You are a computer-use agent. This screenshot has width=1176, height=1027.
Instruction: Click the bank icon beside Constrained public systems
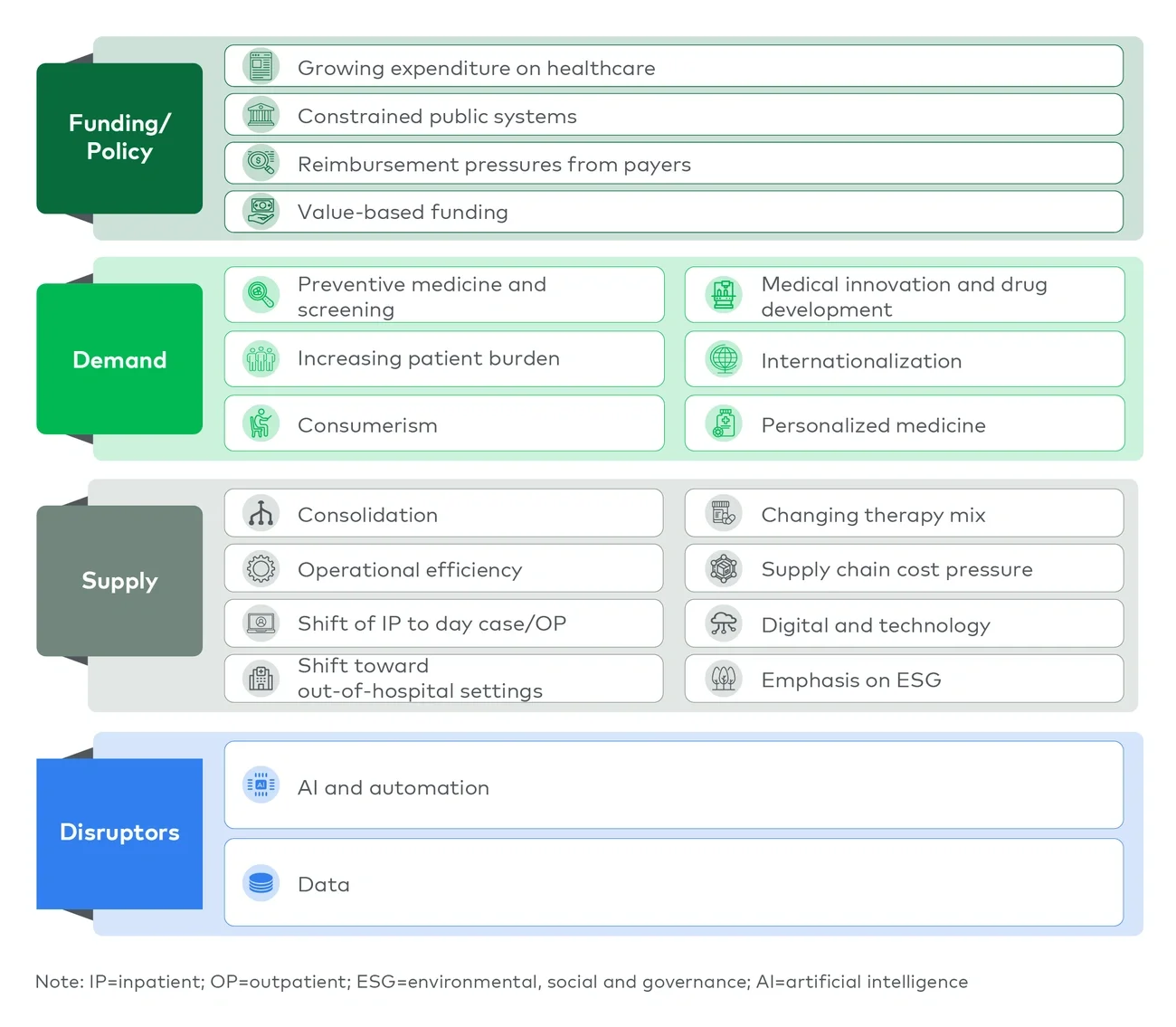tap(261, 115)
